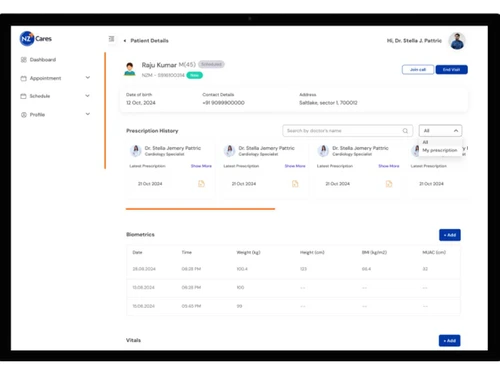Click Show More on the first prescription card
Image resolution: width=500 pixels, height=375 pixels.
pyautogui.click(x=201, y=166)
